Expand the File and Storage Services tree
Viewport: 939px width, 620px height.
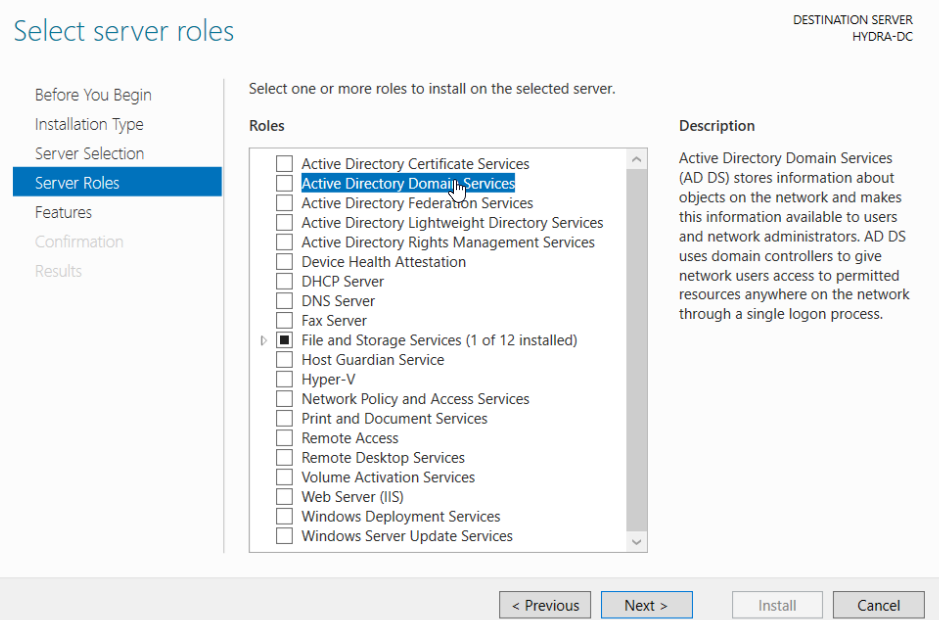pyautogui.click(x=262, y=339)
